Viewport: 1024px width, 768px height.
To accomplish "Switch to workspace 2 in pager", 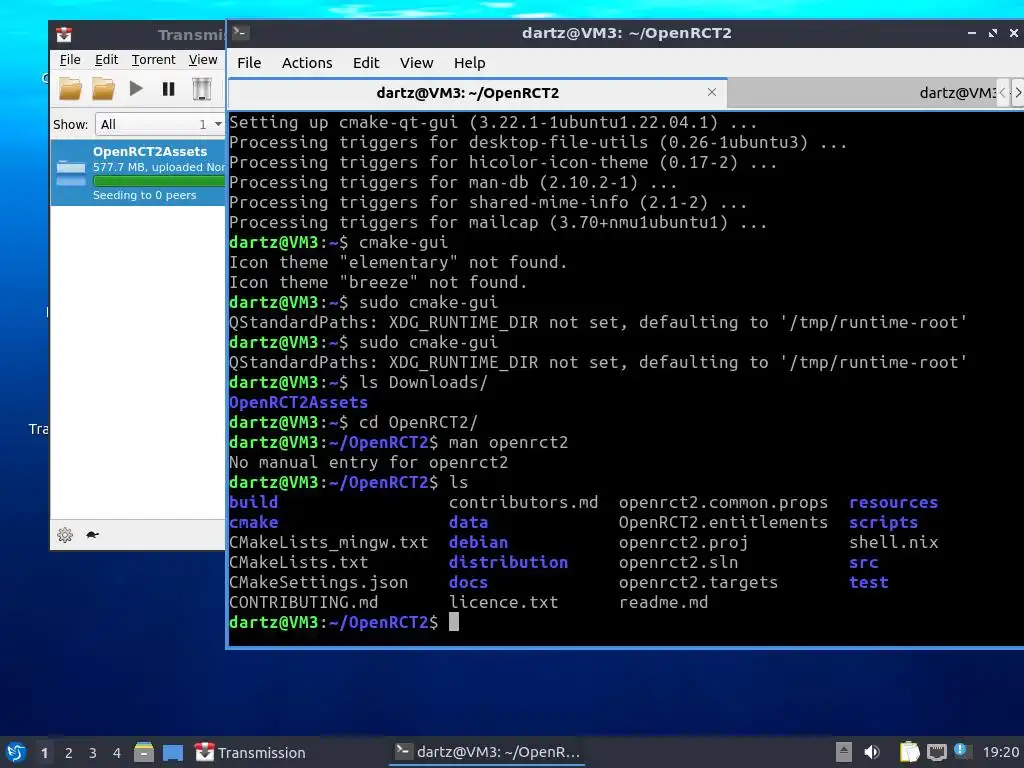I will click(69, 753).
